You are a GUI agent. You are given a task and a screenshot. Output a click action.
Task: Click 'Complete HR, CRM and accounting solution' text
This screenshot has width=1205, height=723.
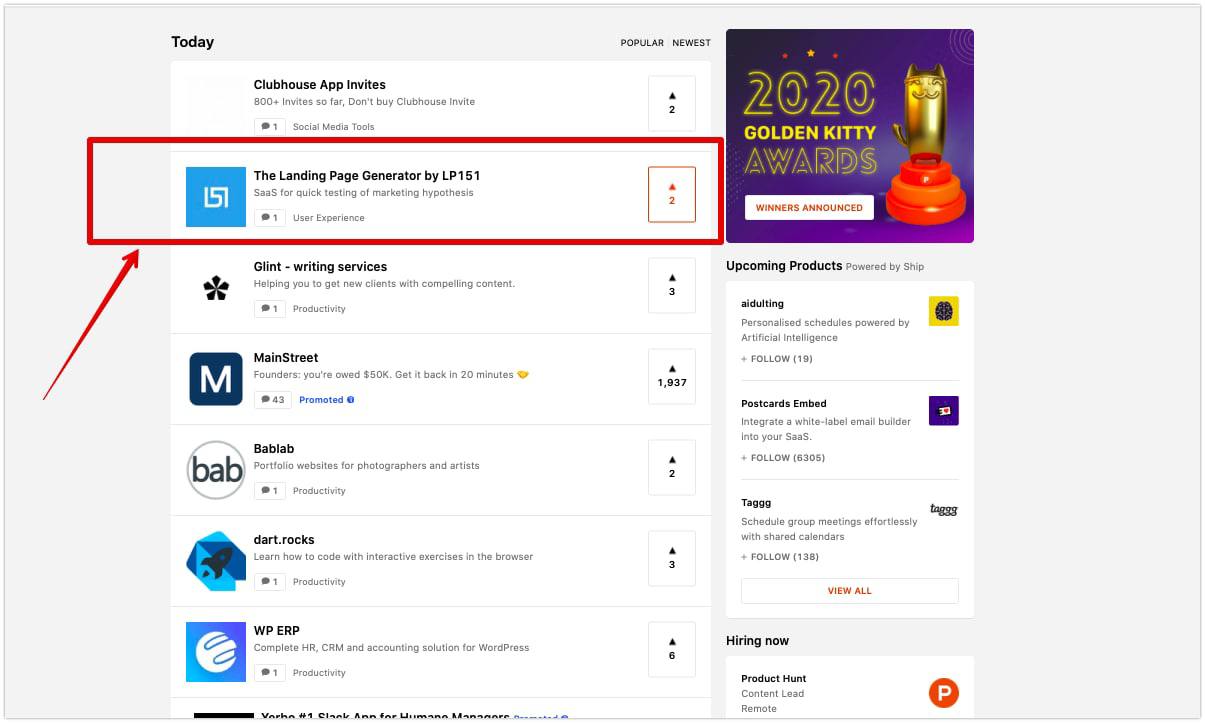391,648
